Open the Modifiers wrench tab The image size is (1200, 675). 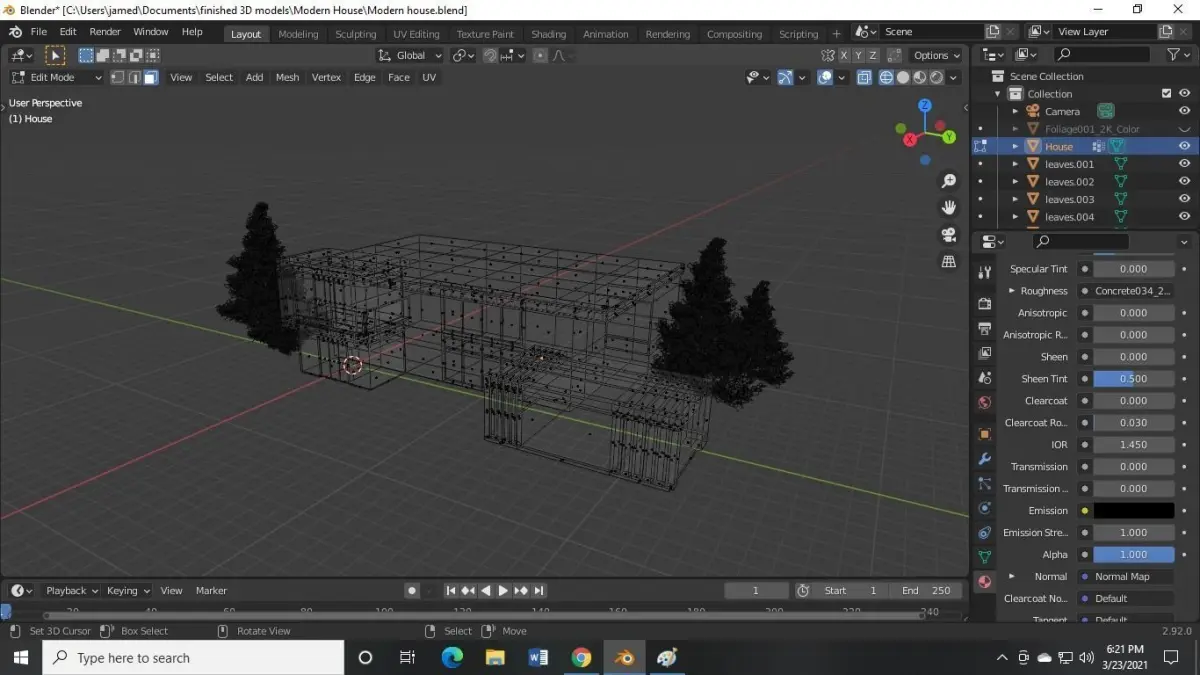[985, 459]
